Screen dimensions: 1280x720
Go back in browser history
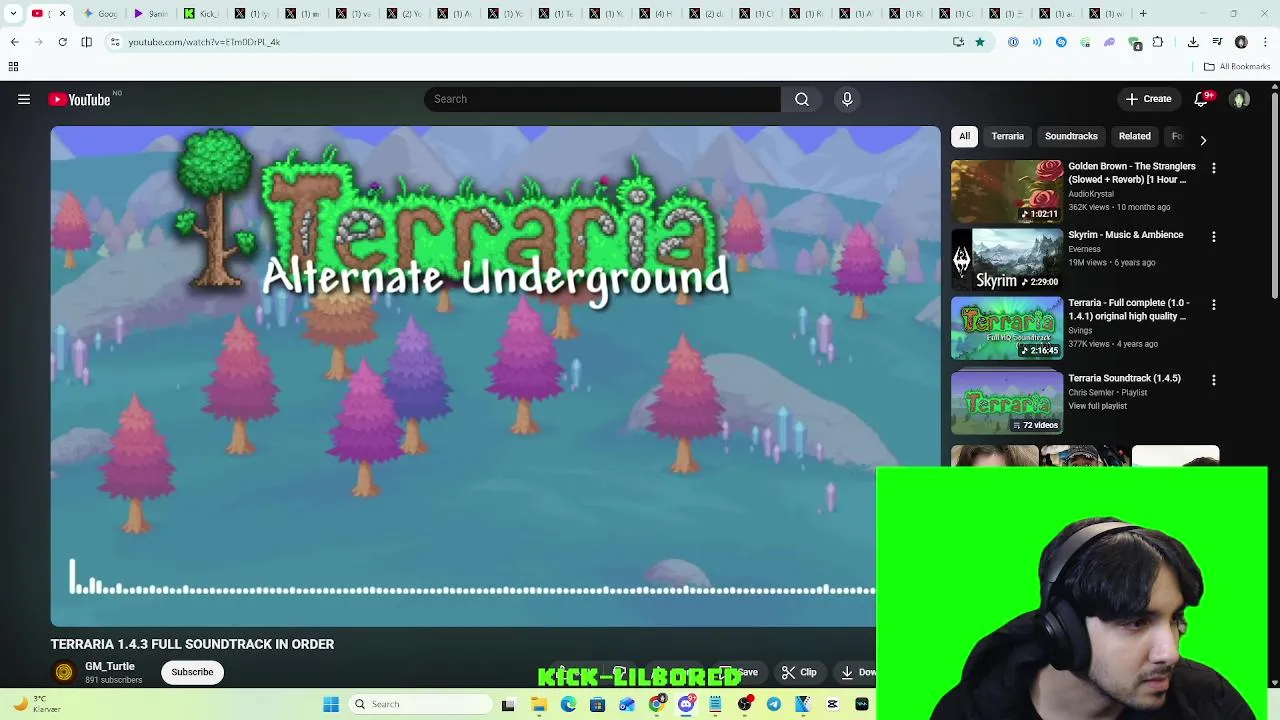tap(14, 42)
